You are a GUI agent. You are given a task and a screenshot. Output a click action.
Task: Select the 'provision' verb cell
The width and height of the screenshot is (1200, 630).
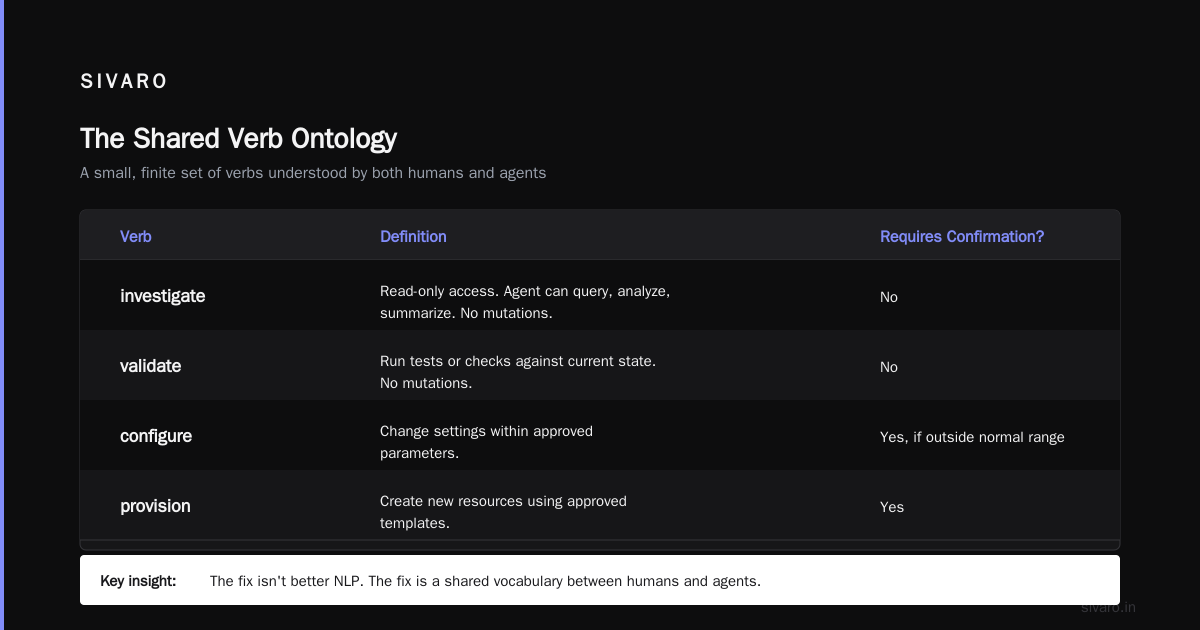pos(155,506)
